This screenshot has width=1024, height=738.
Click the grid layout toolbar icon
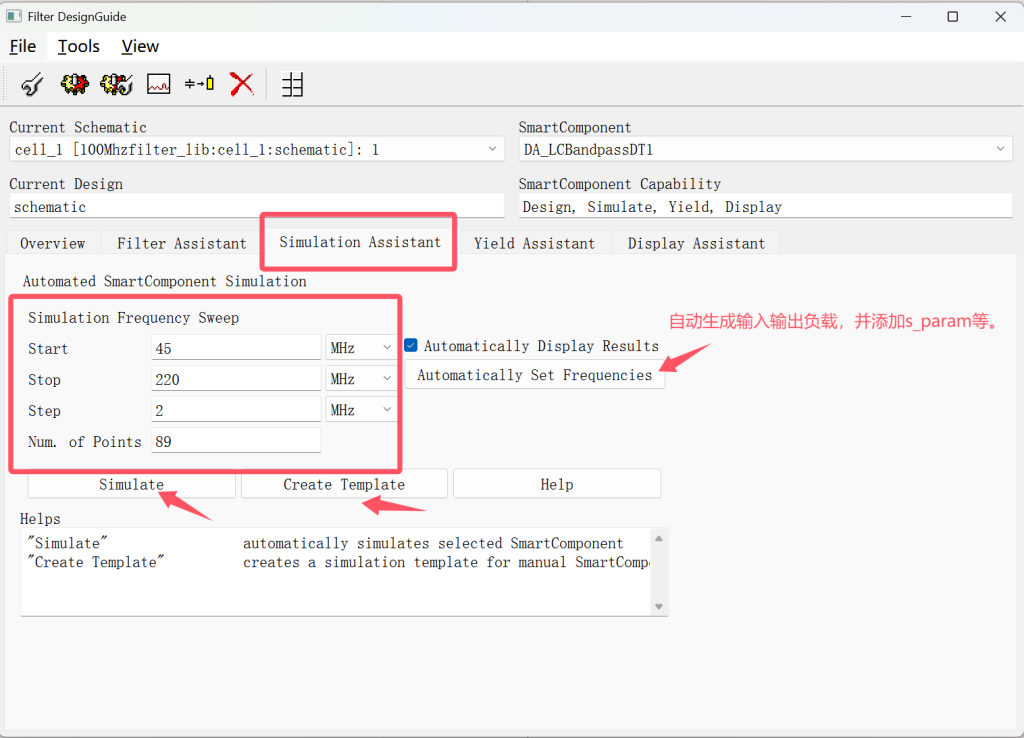coord(292,84)
